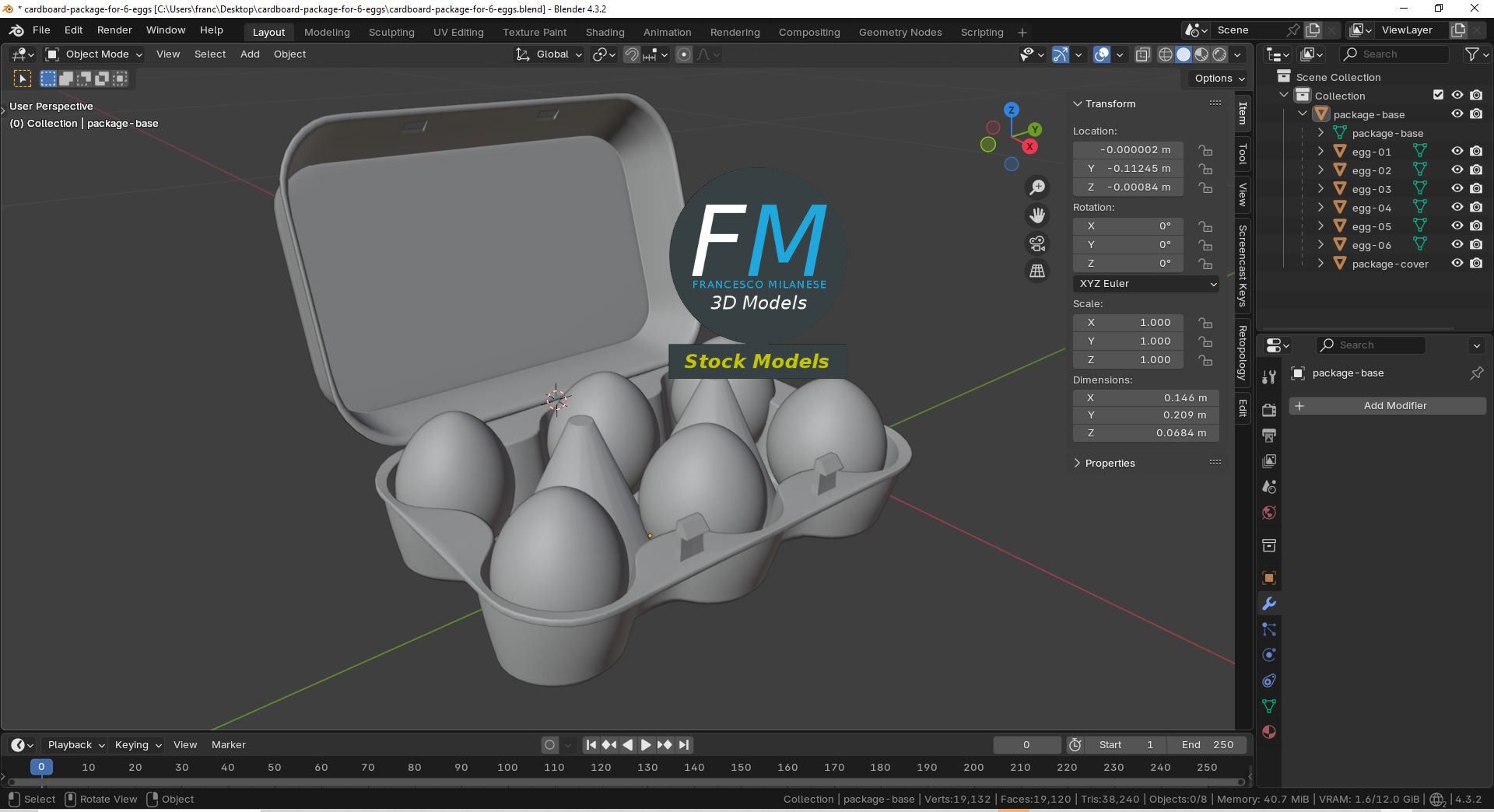This screenshot has width=1494, height=812.
Task: Switch to the Geometry Nodes workspace tab
Action: (x=900, y=32)
